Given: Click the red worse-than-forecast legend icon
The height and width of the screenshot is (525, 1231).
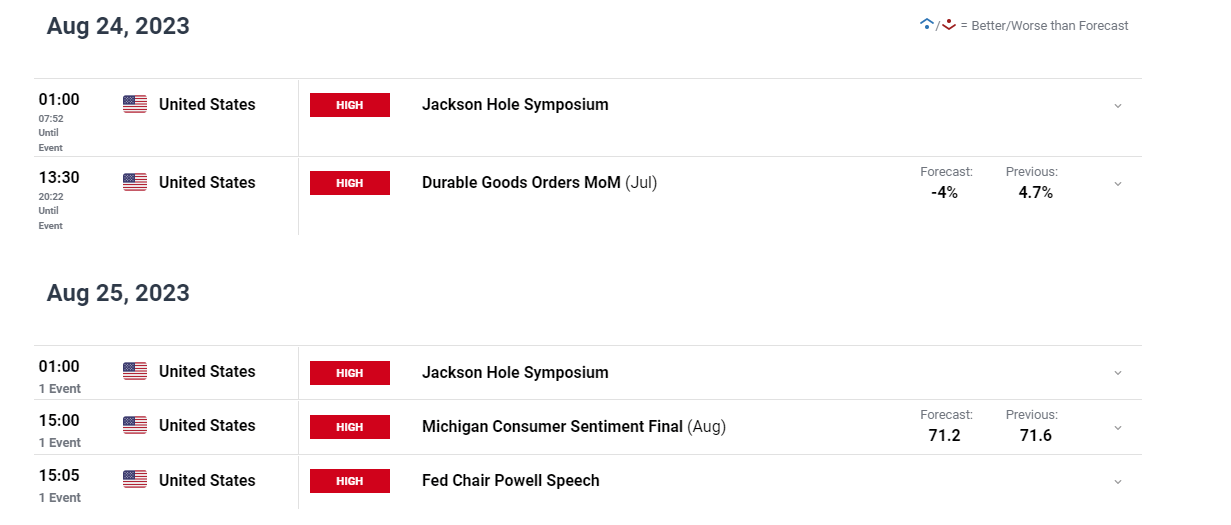Looking at the screenshot, I should [x=948, y=25].
